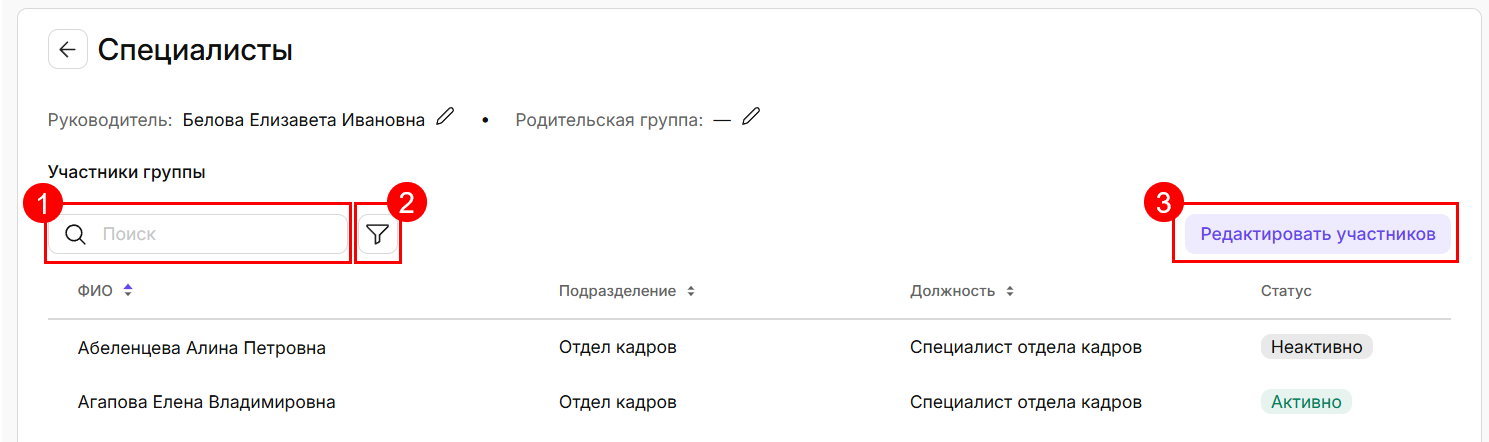Click the magnifying glass search icon
Screen dimensions: 1489x442
(x=75, y=235)
